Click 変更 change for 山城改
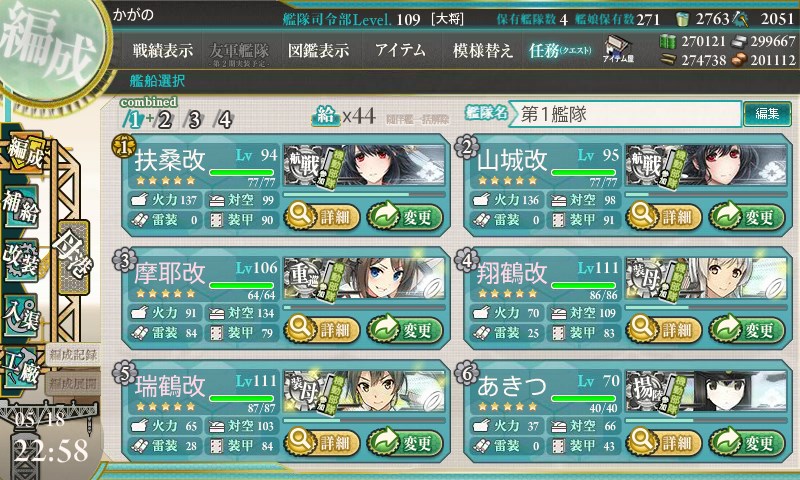Screen dimensions: 800x480 pyautogui.click(x=746, y=217)
